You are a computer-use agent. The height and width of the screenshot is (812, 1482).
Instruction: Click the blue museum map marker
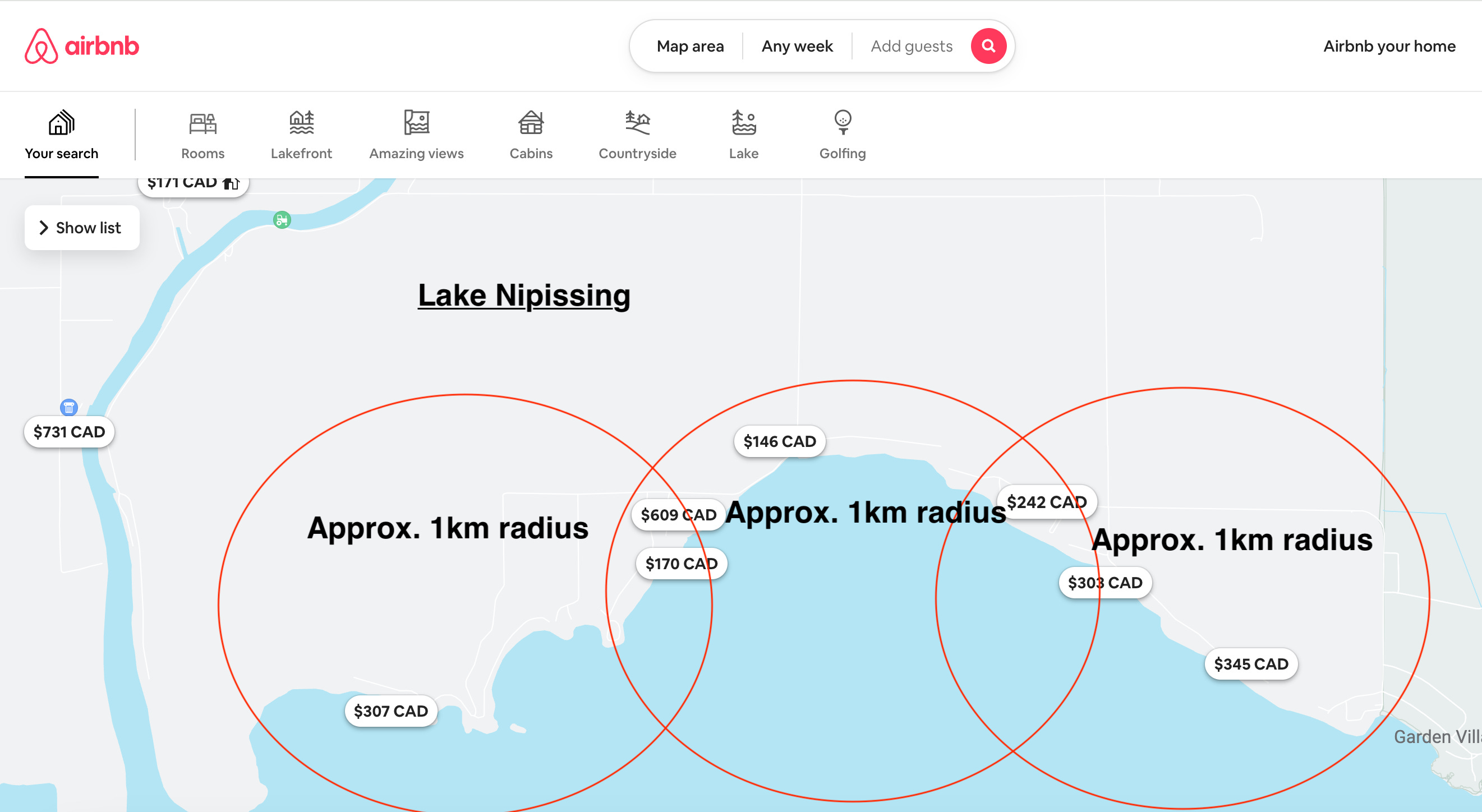point(68,408)
